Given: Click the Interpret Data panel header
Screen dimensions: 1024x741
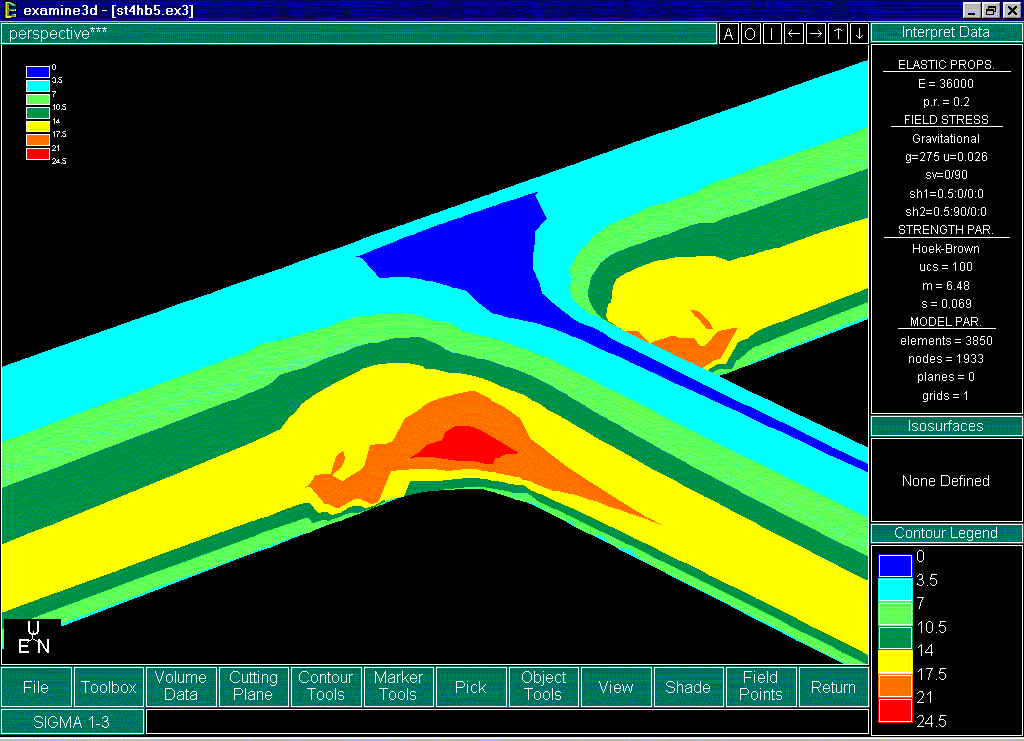Looking at the screenshot, I should point(946,32).
